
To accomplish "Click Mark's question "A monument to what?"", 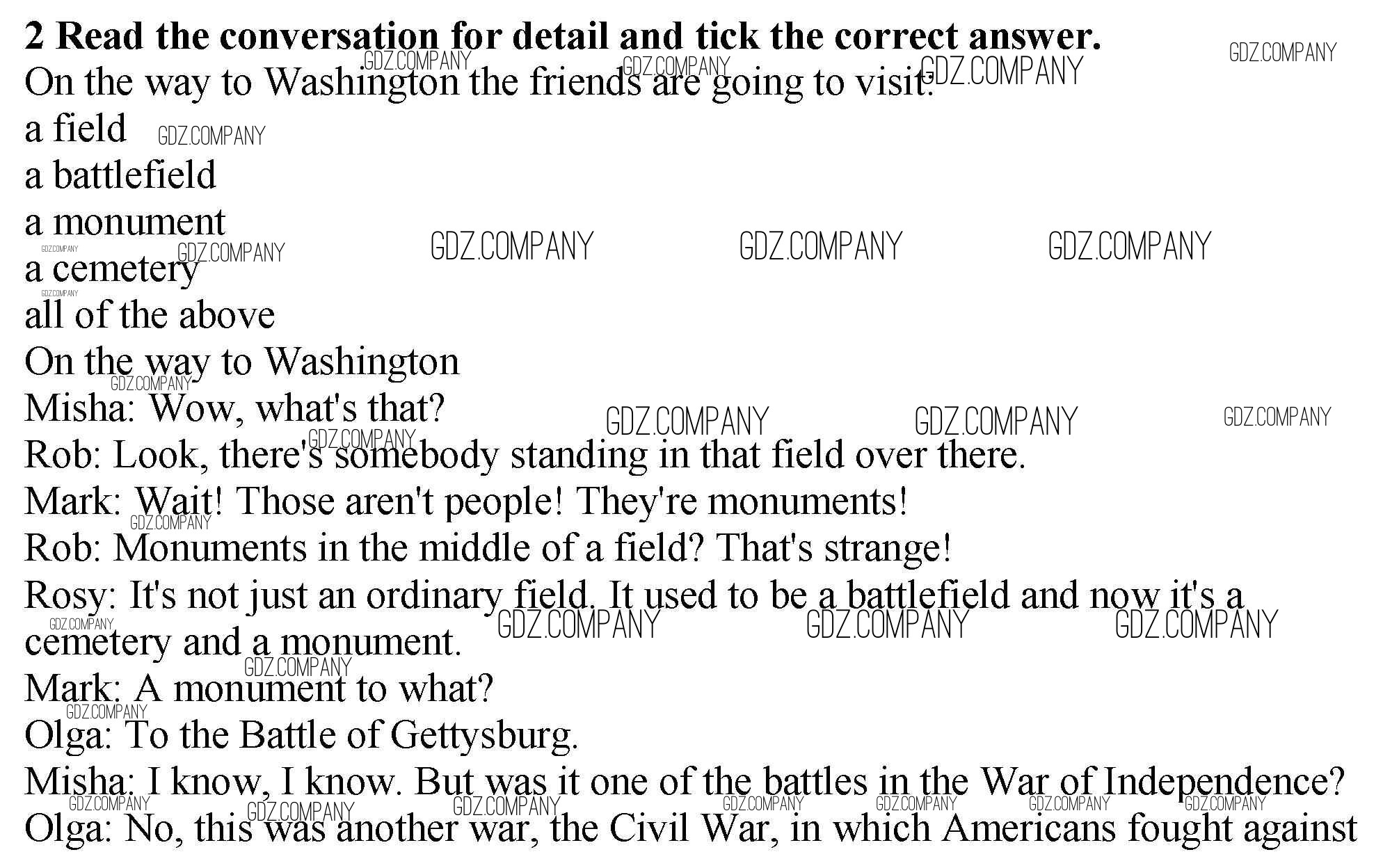I will [x=259, y=689].
